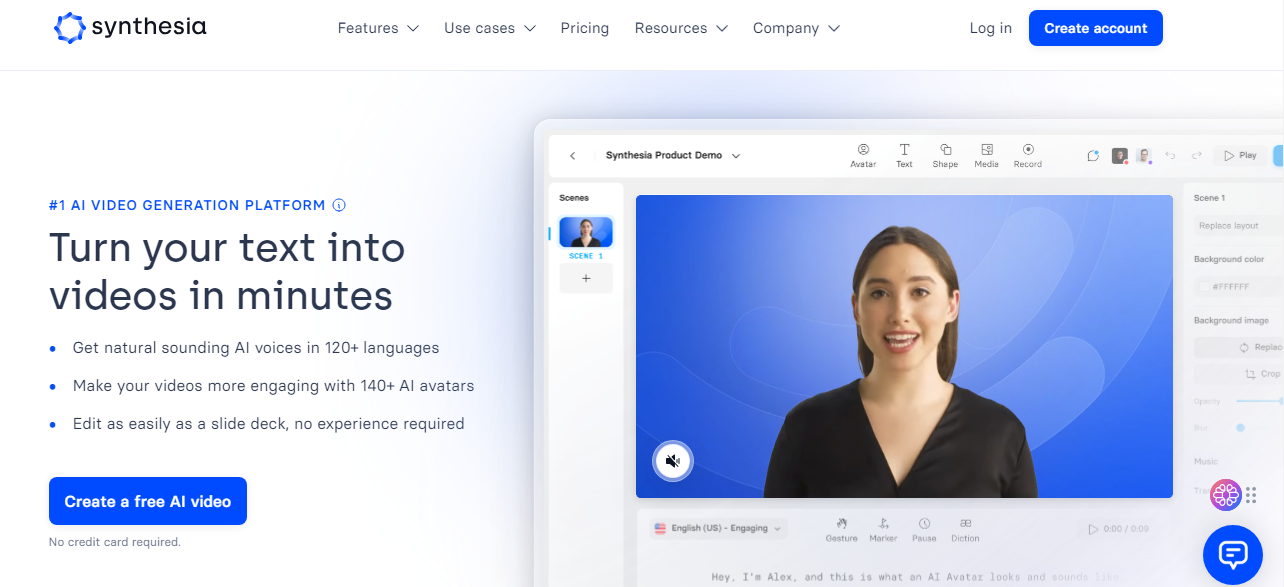Click the Synthesia logo in the header

[x=130, y=28]
